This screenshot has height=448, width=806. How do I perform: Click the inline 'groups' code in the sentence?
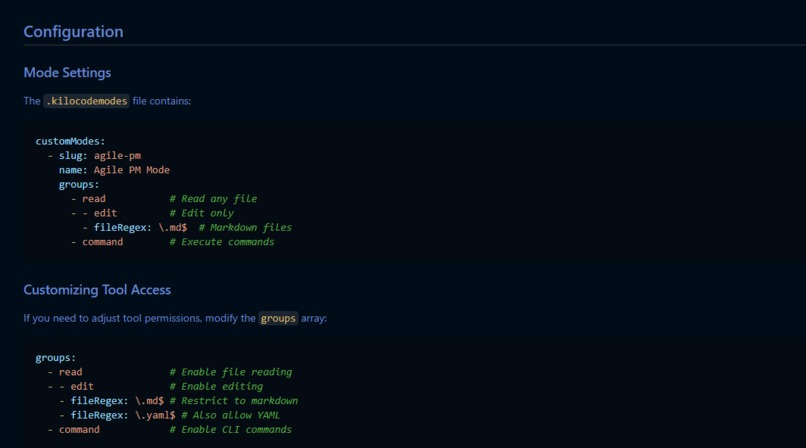278,319
